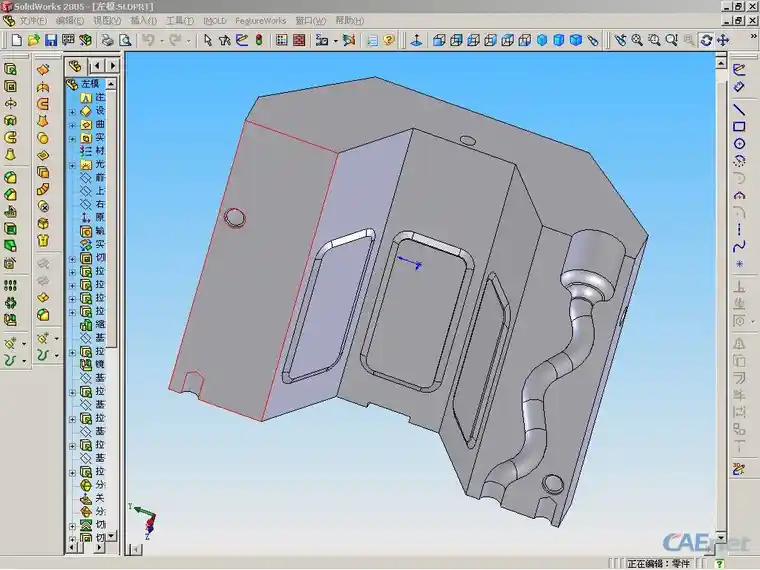Click the viewport vertical scroll-up arrow
The height and width of the screenshot is (570, 760).
tap(721, 63)
